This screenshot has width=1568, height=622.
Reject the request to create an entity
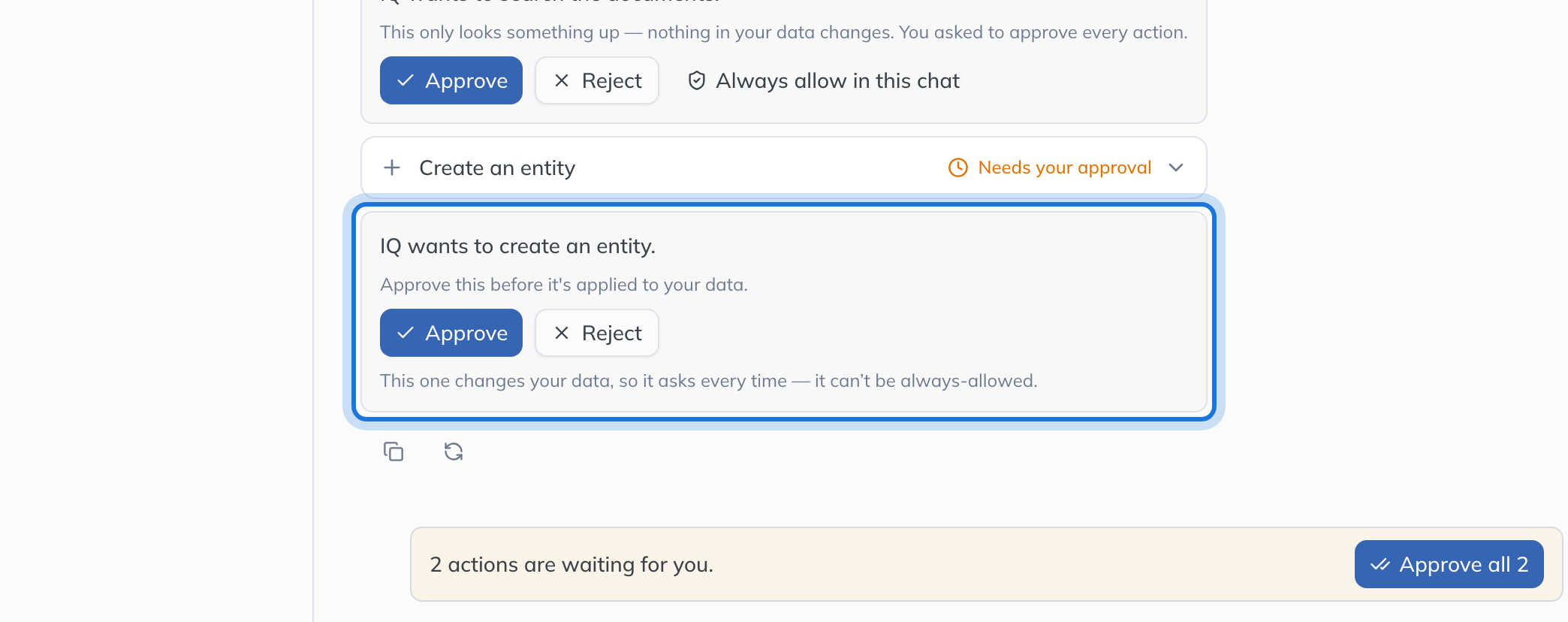pyautogui.click(x=597, y=333)
